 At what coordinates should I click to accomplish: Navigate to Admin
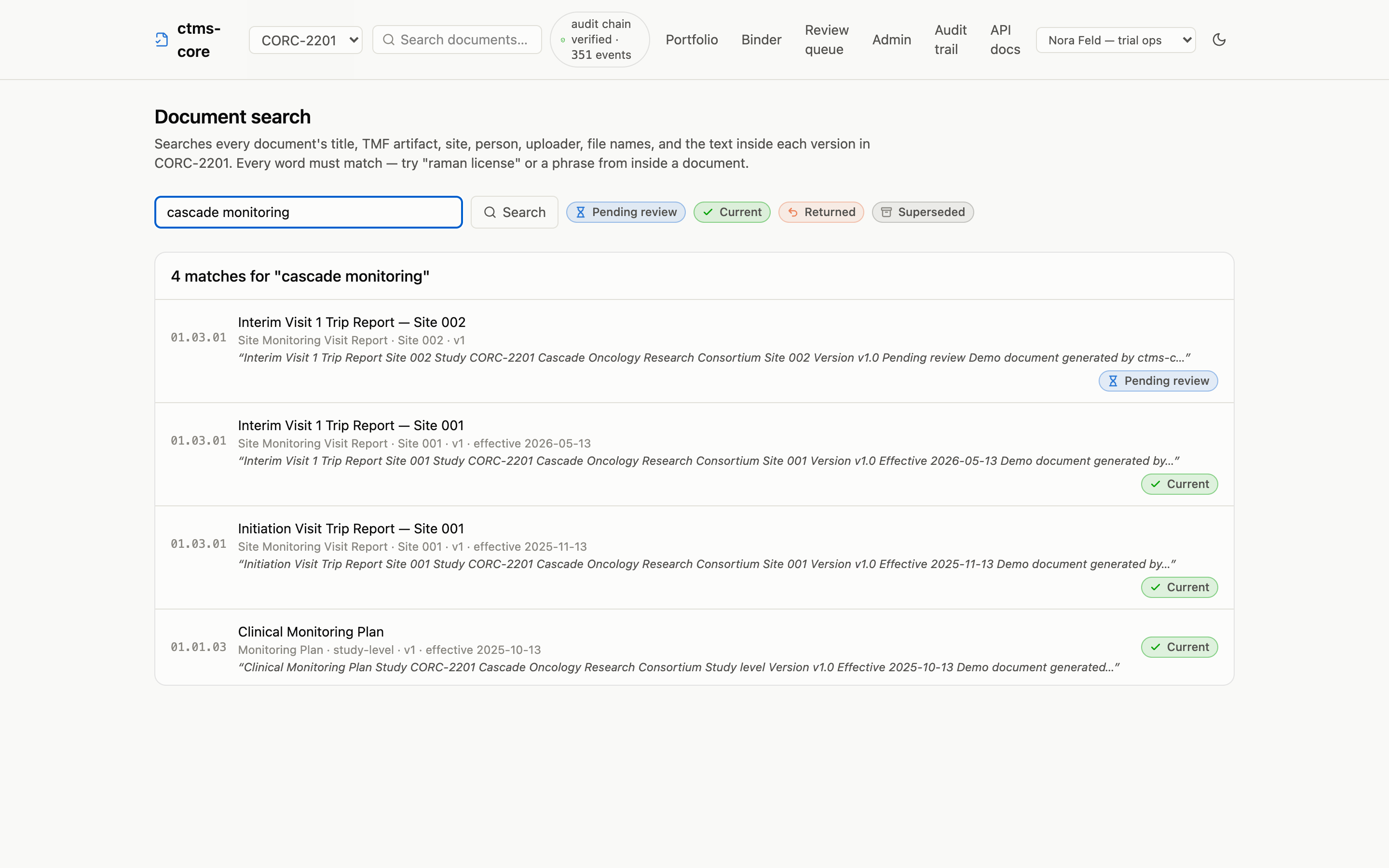coord(891,40)
